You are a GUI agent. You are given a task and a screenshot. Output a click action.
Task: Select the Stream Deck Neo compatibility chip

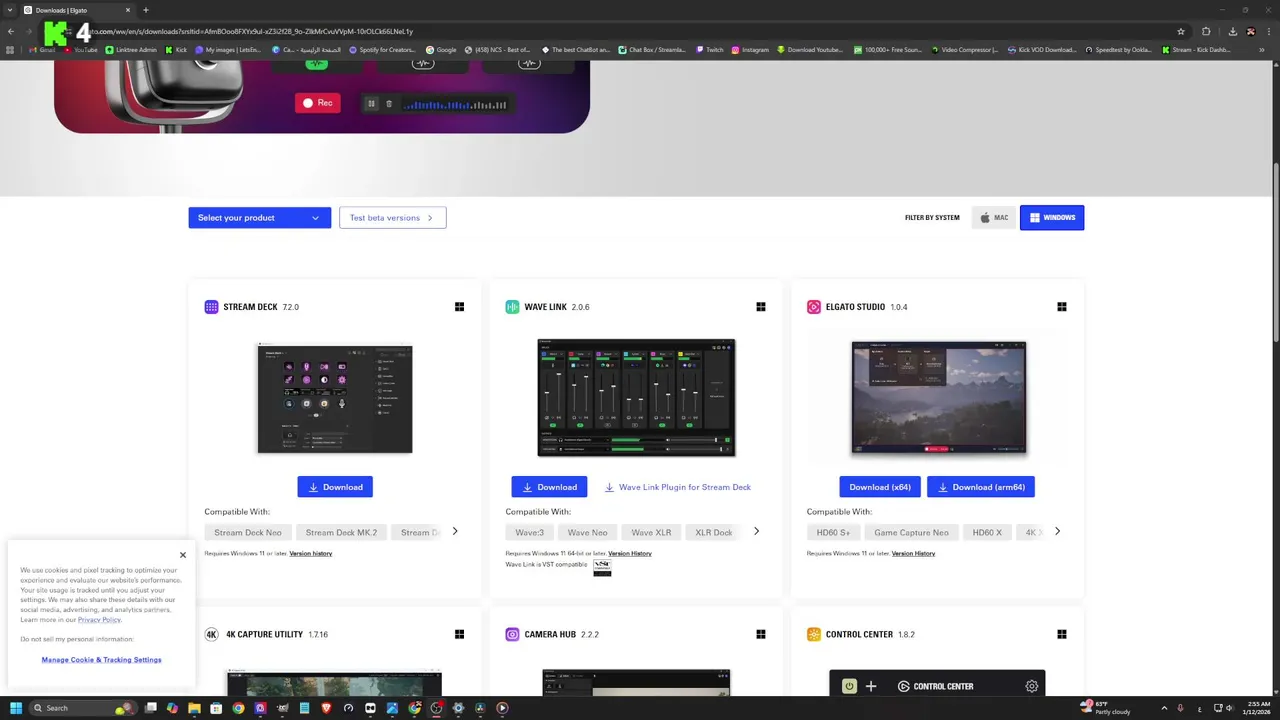point(248,532)
